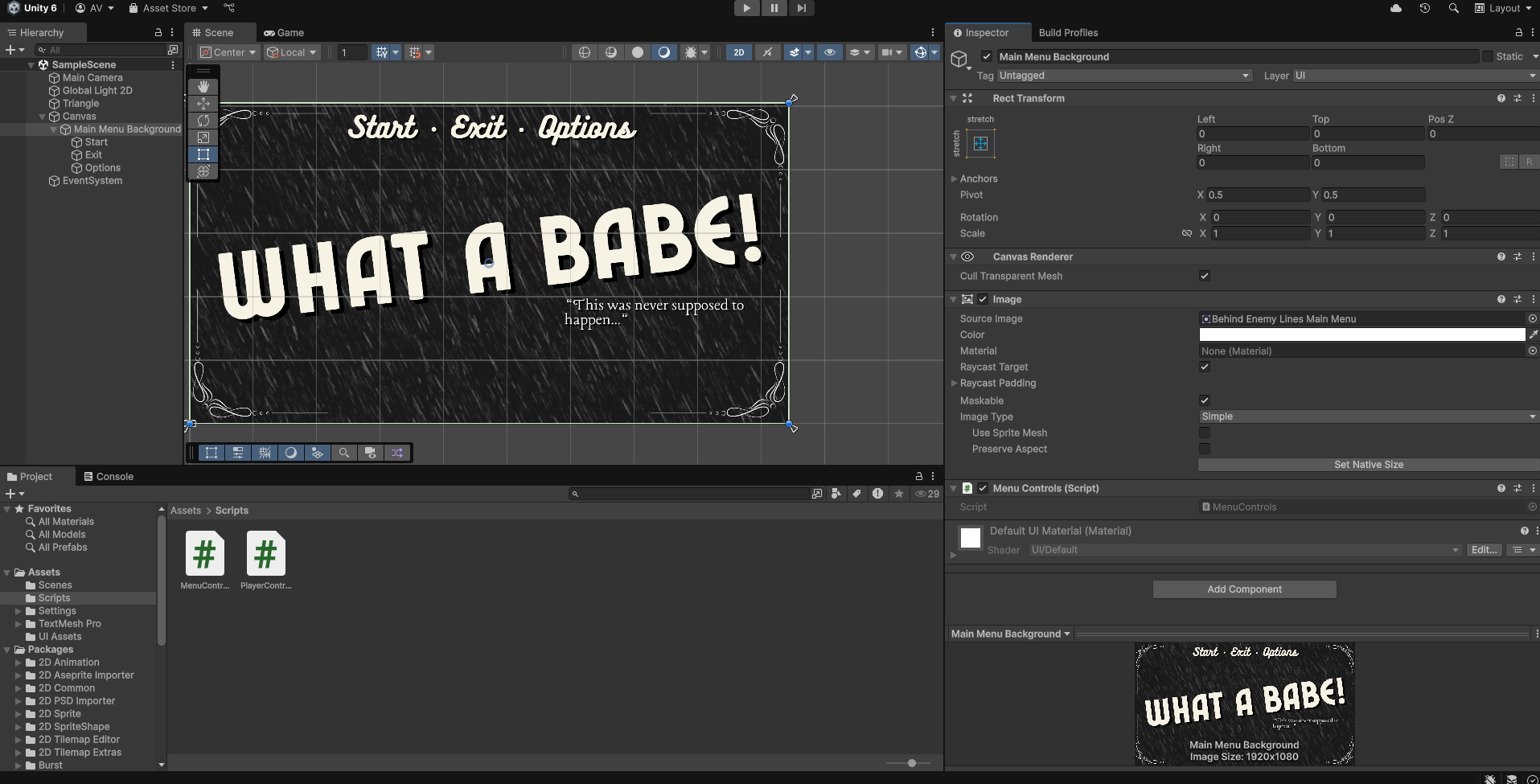1540x784 pixels.
Task: Toggle 2D scene view mode
Action: pyautogui.click(x=738, y=52)
